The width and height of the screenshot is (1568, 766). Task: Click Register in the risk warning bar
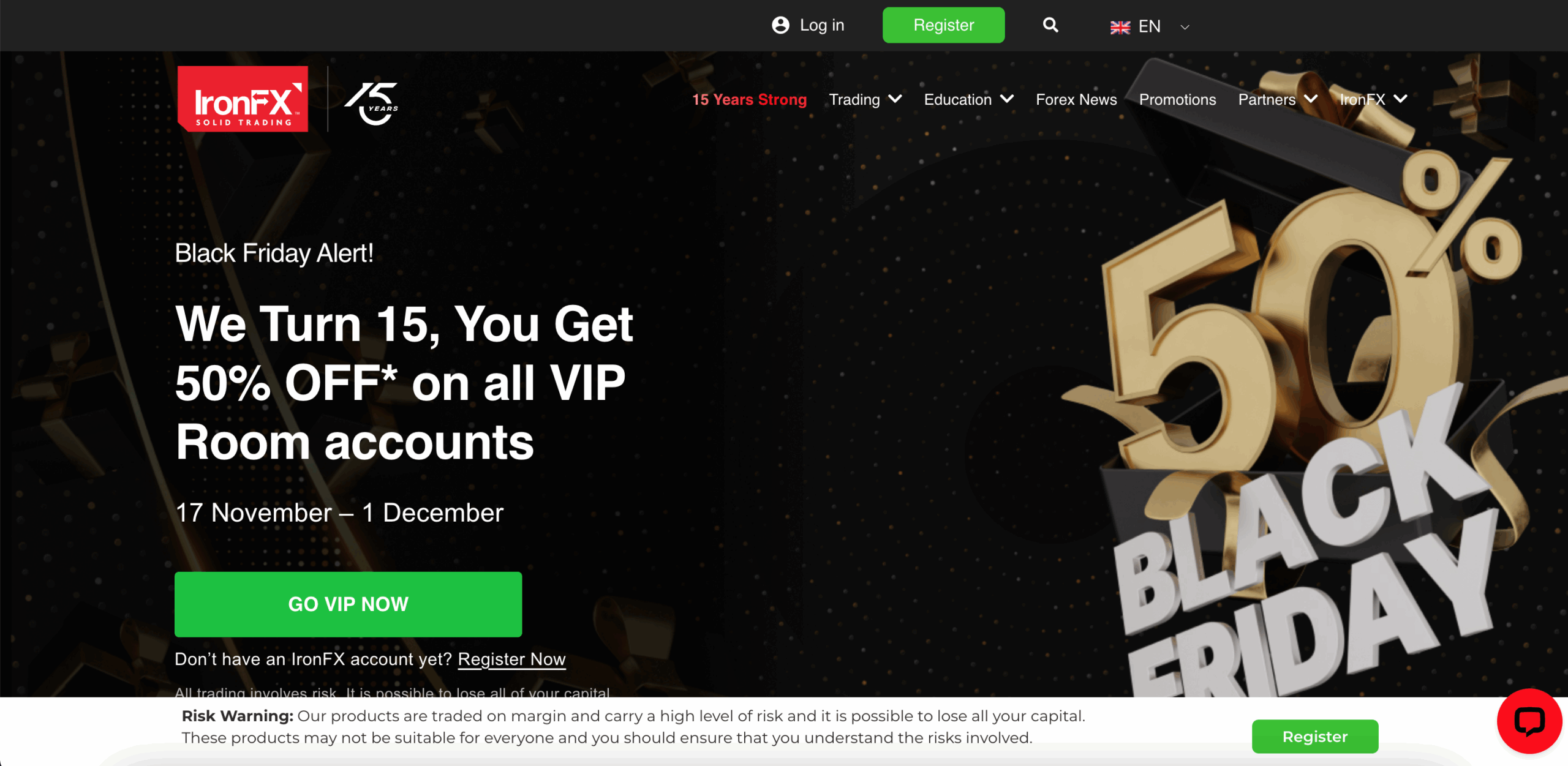pos(1315,736)
